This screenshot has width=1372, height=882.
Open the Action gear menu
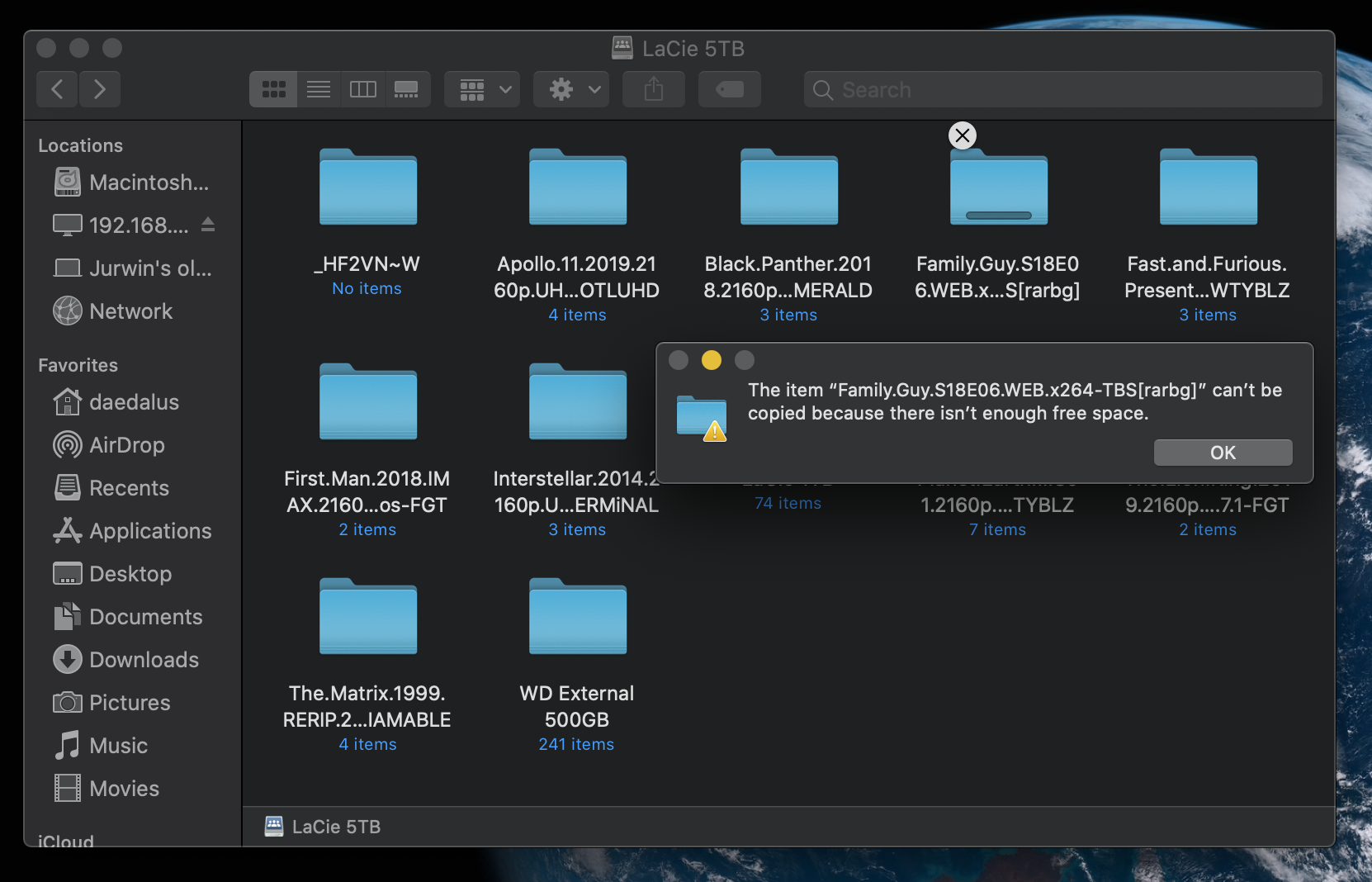[571, 89]
